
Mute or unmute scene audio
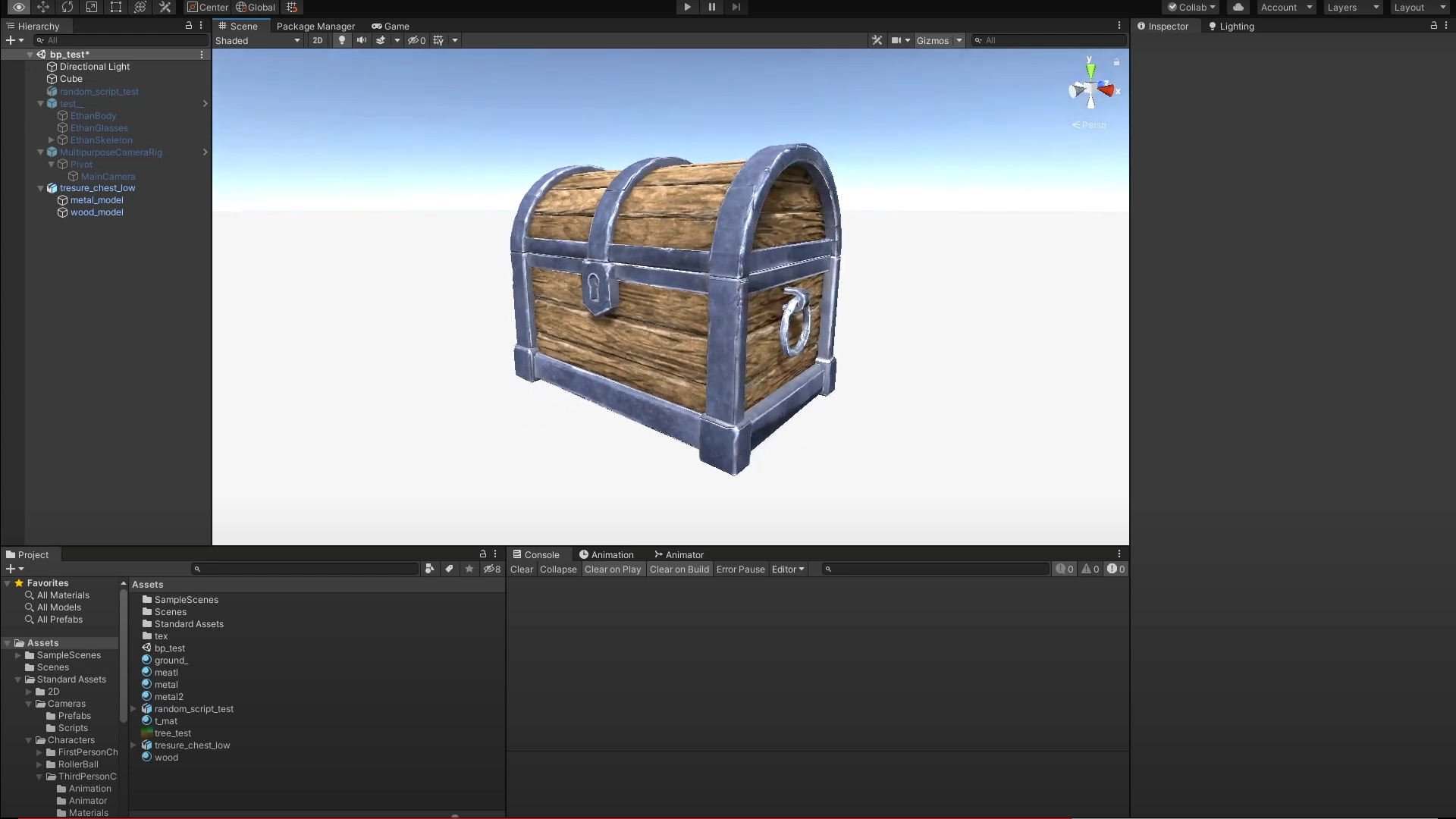click(362, 40)
